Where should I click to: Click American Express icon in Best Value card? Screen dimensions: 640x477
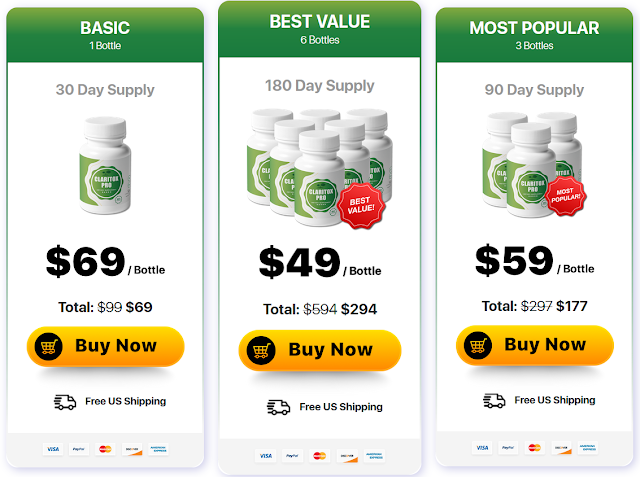click(374, 456)
